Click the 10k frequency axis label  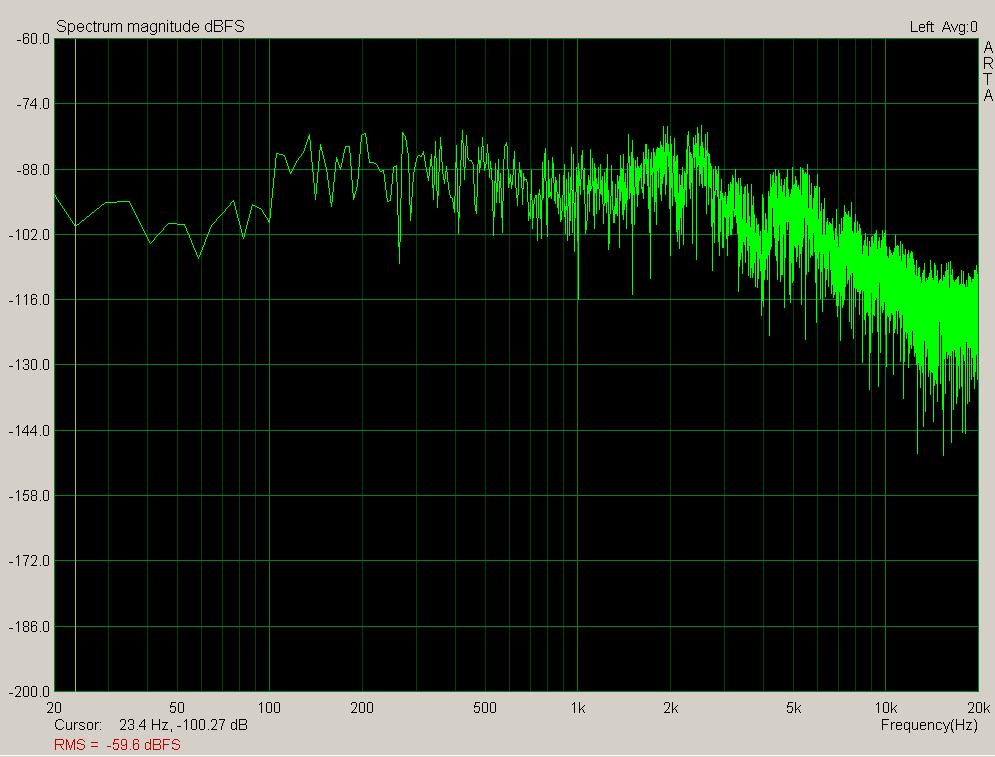coord(886,708)
